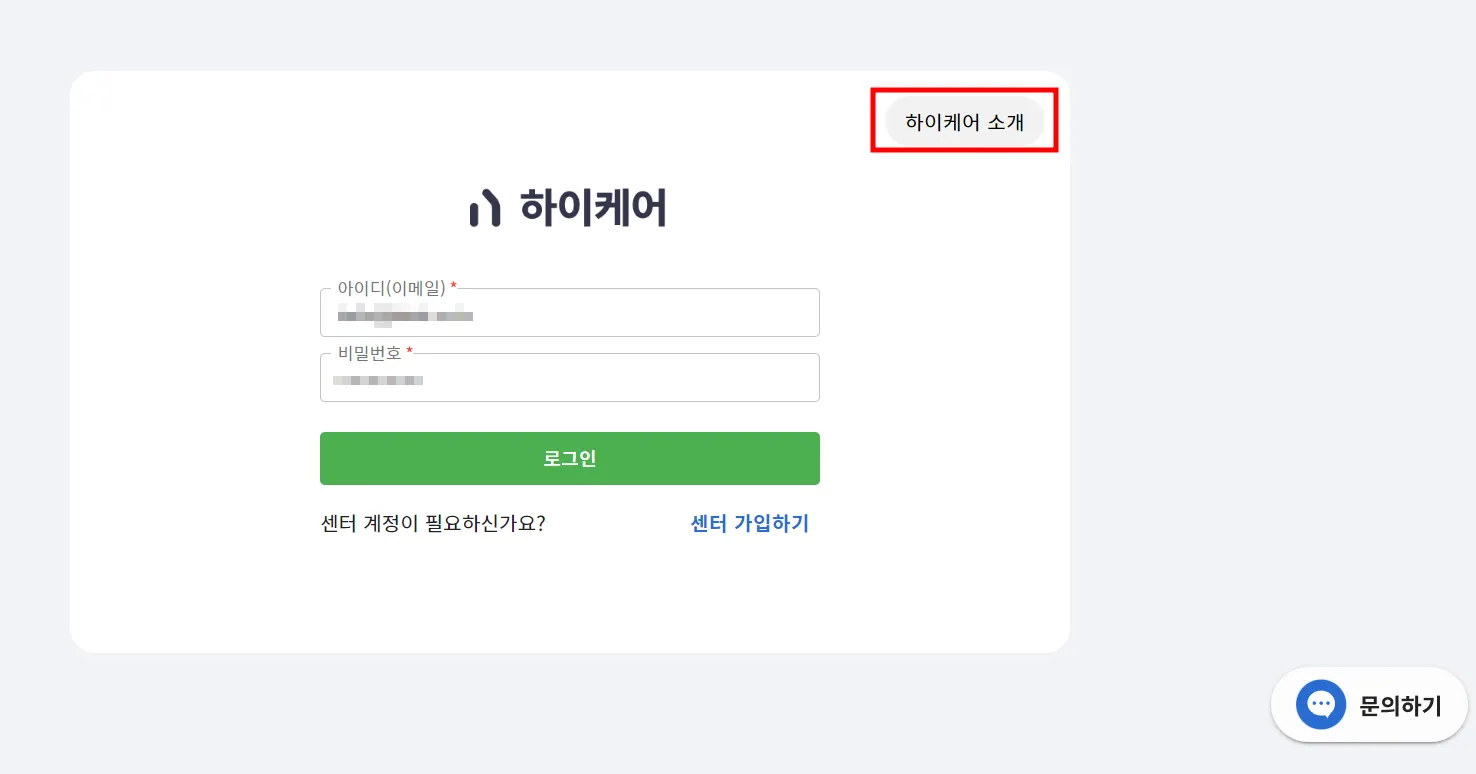The width and height of the screenshot is (1476, 774).
Task: Click the 센터 계정이 필요하신가요? text
Action: click(x=433, y=523)
